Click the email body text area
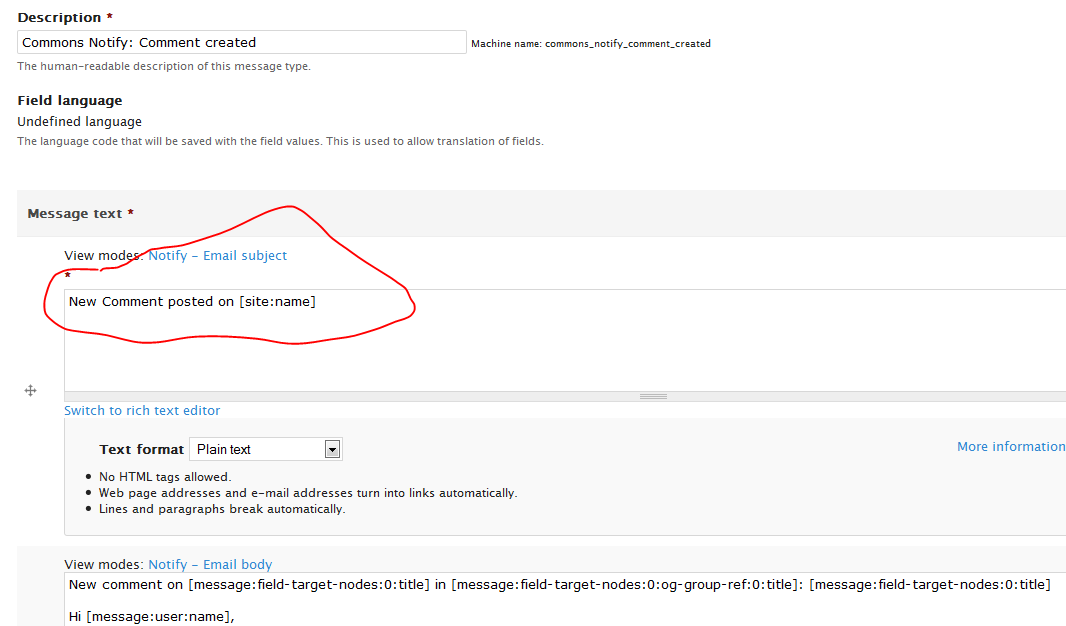 pos(500,600)
